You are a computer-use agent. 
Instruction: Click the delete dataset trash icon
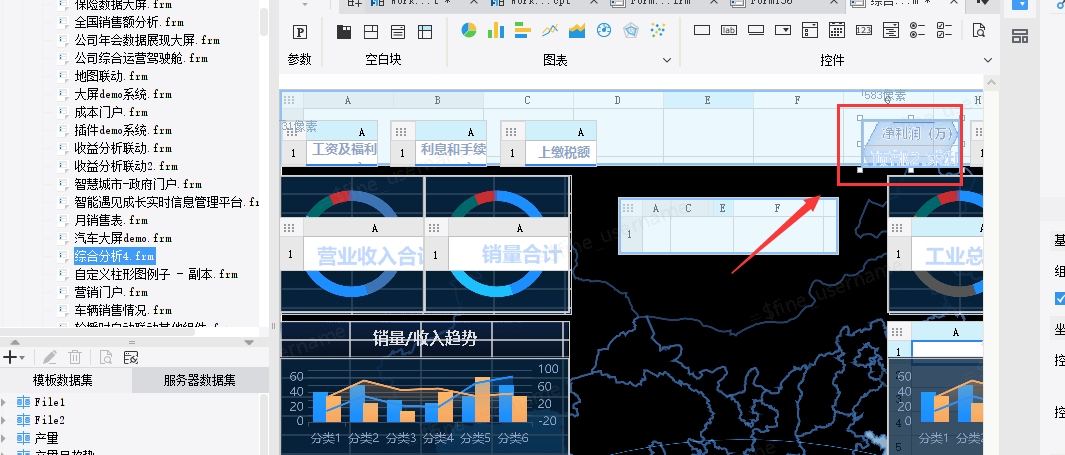pos(75,357)
